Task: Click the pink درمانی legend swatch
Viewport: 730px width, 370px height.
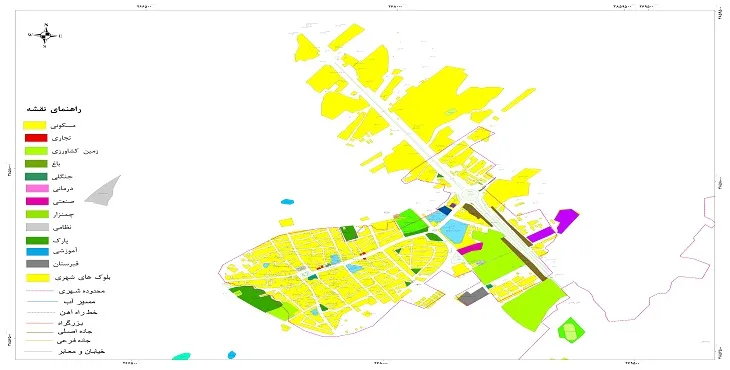Action: coord(37,188)
